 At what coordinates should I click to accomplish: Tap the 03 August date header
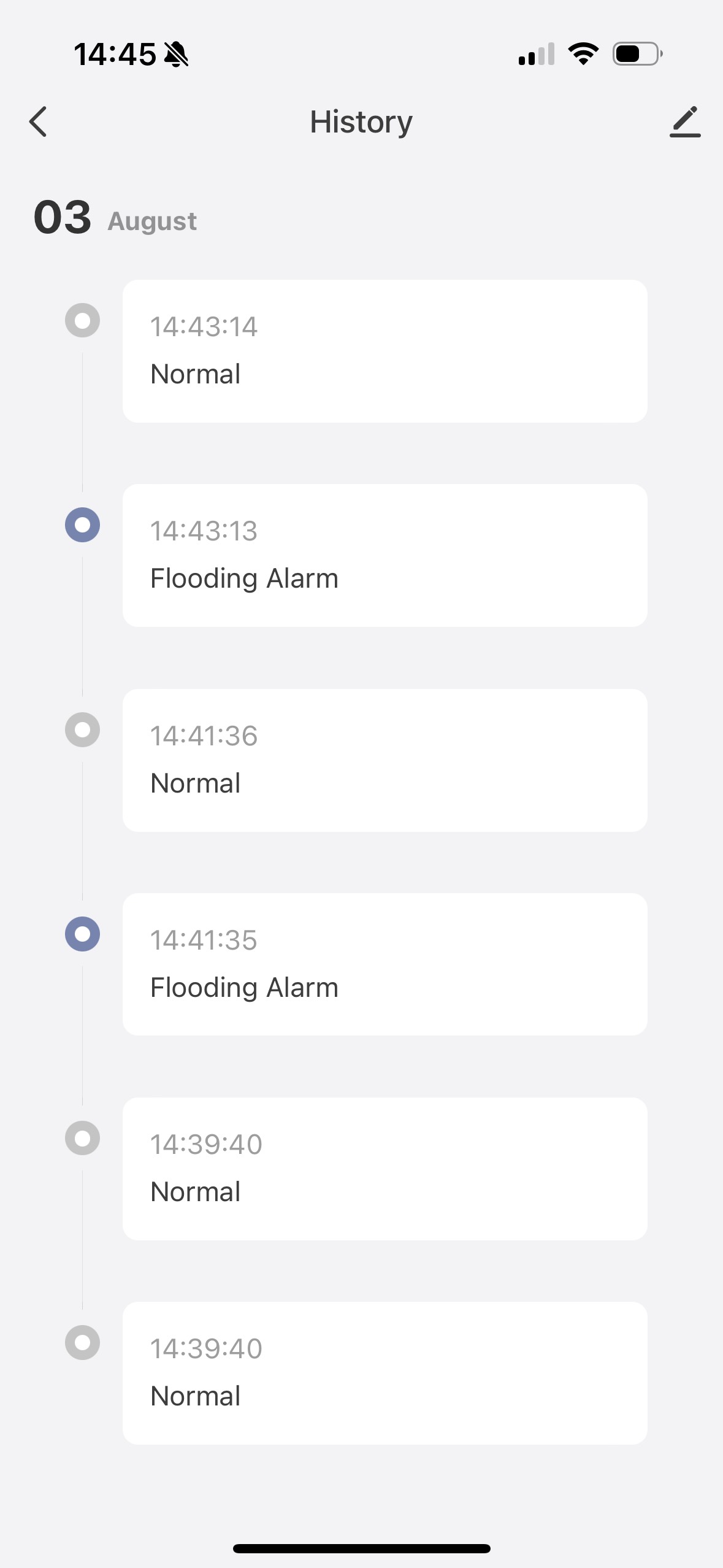click(115, 218)
